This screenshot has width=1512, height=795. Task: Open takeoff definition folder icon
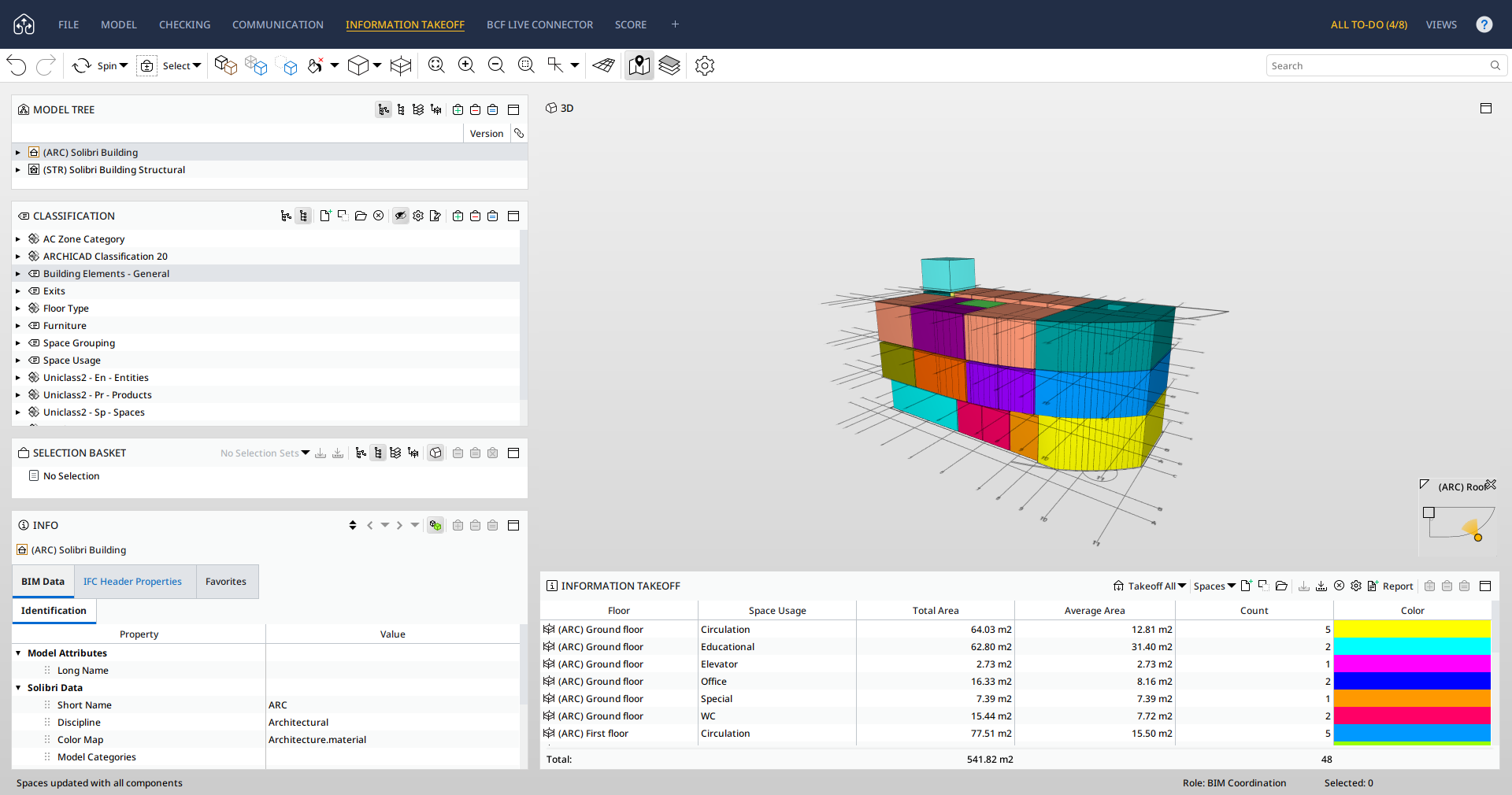click(1281, 586)
